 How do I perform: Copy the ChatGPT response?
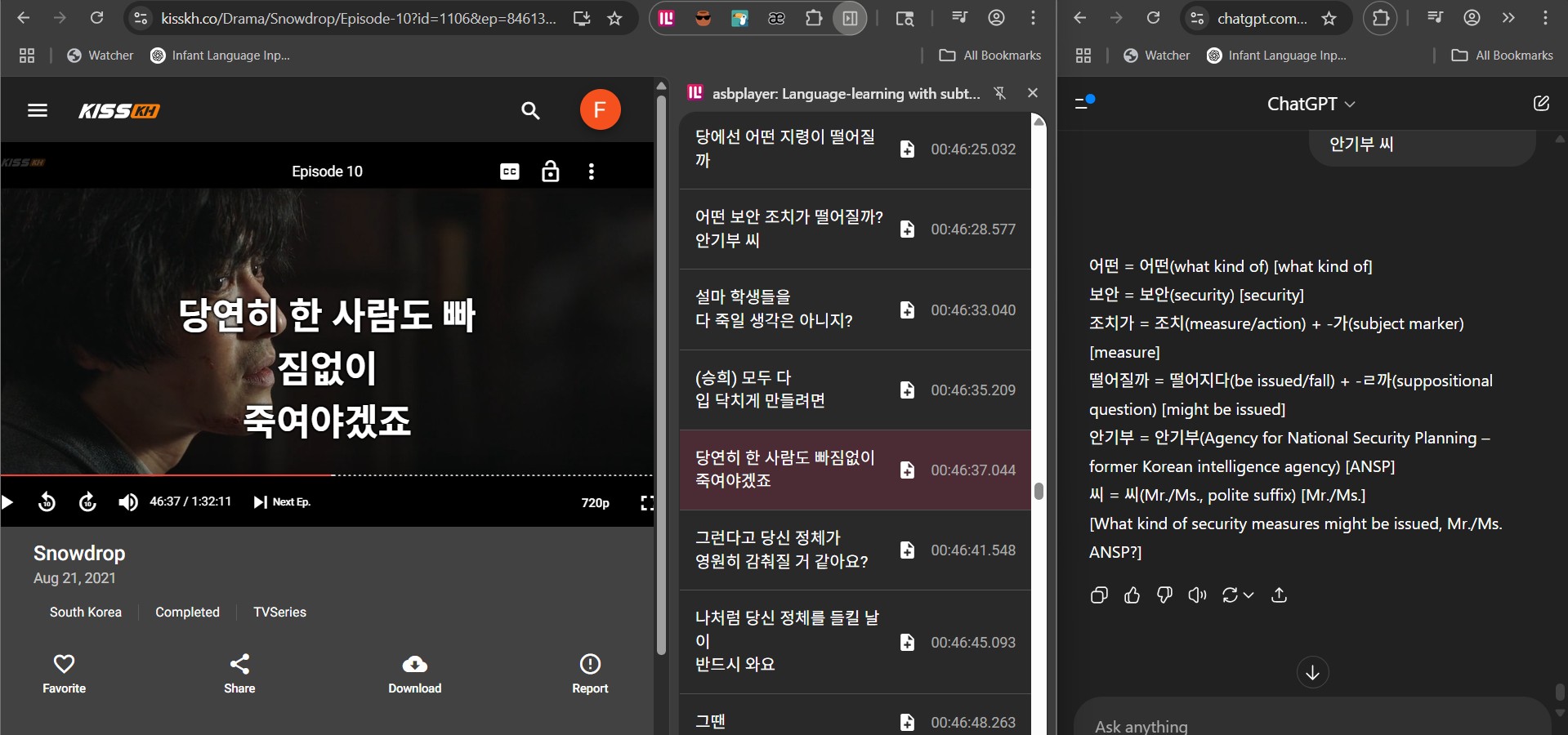point(1099,595)
